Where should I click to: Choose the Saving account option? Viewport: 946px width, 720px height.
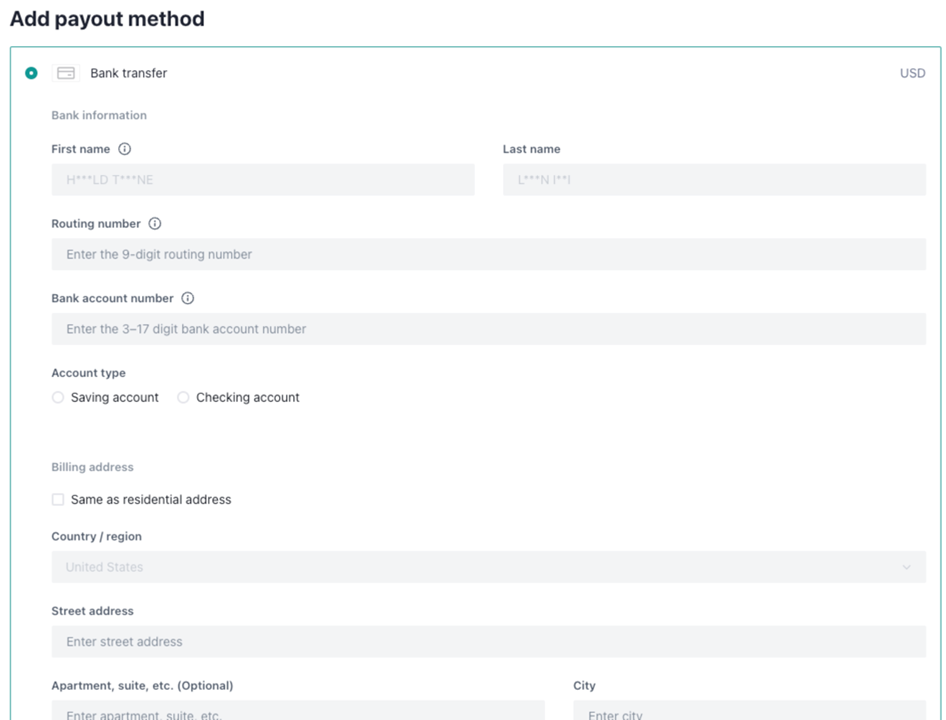pyautogui.click(x=58, y=398)
